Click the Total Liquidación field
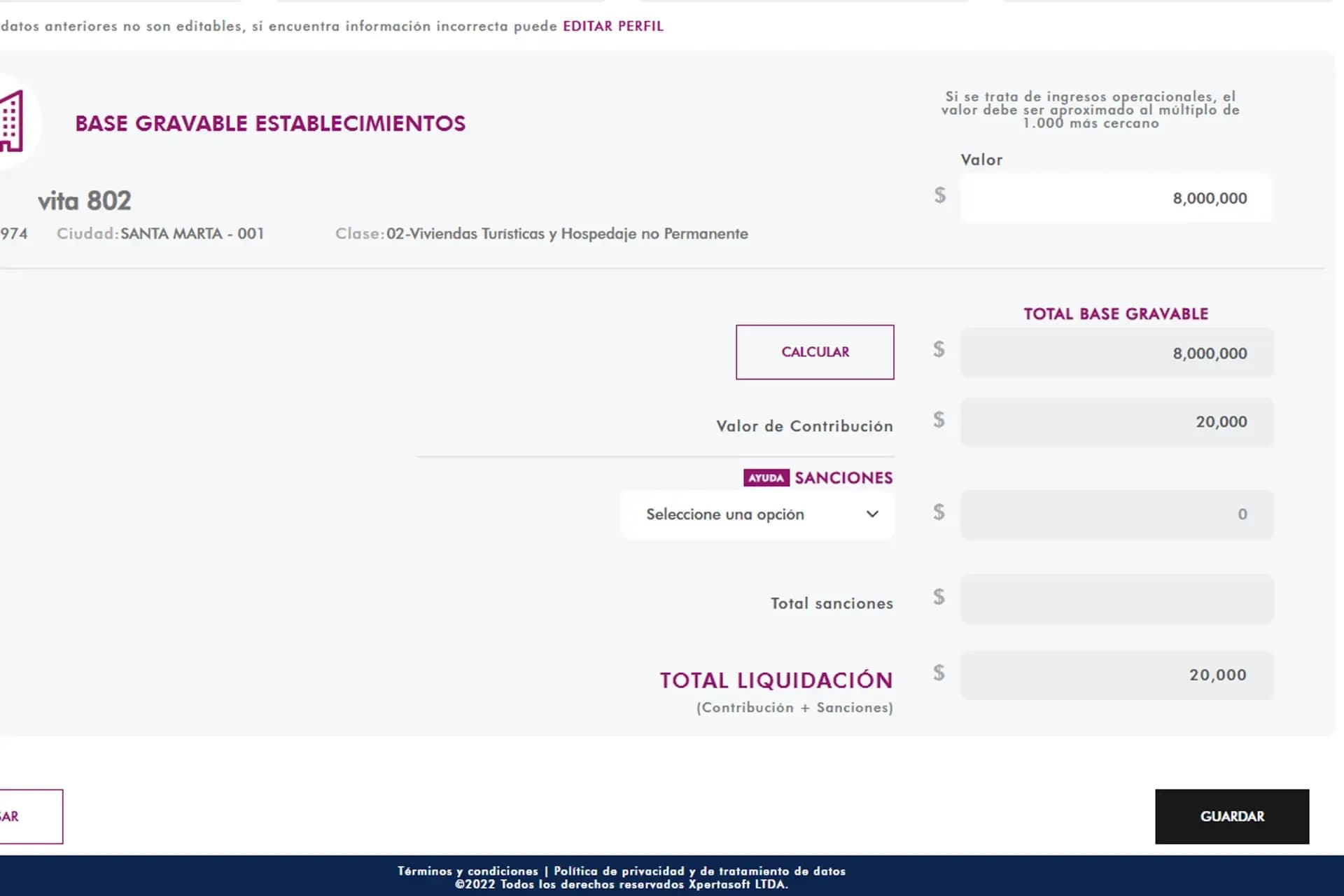The height and width of the screenshot is (896, 1344). [1116, 675]
